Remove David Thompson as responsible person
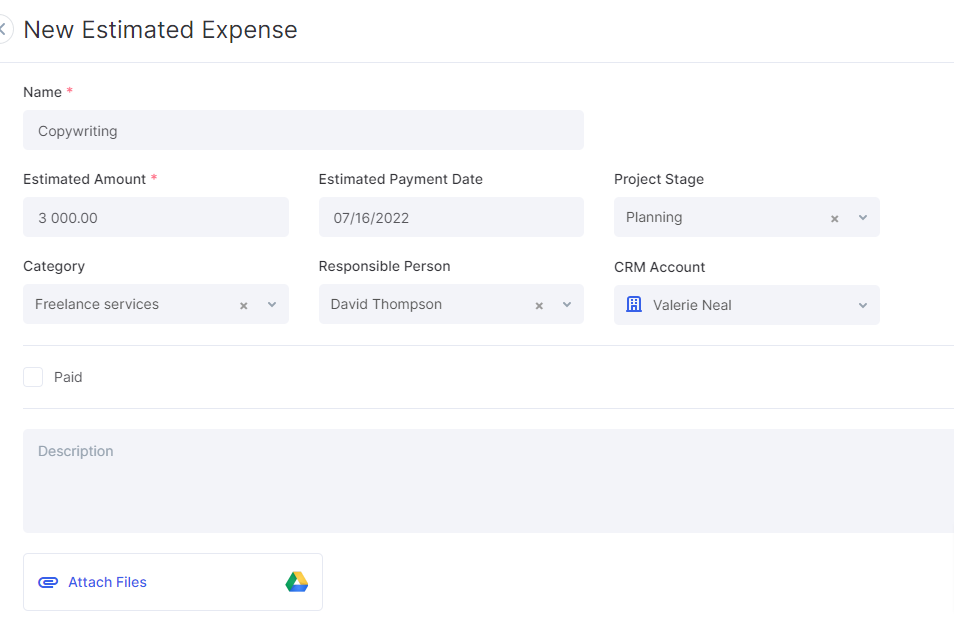Viewport: 954px width, 631px height. [538, 305]
